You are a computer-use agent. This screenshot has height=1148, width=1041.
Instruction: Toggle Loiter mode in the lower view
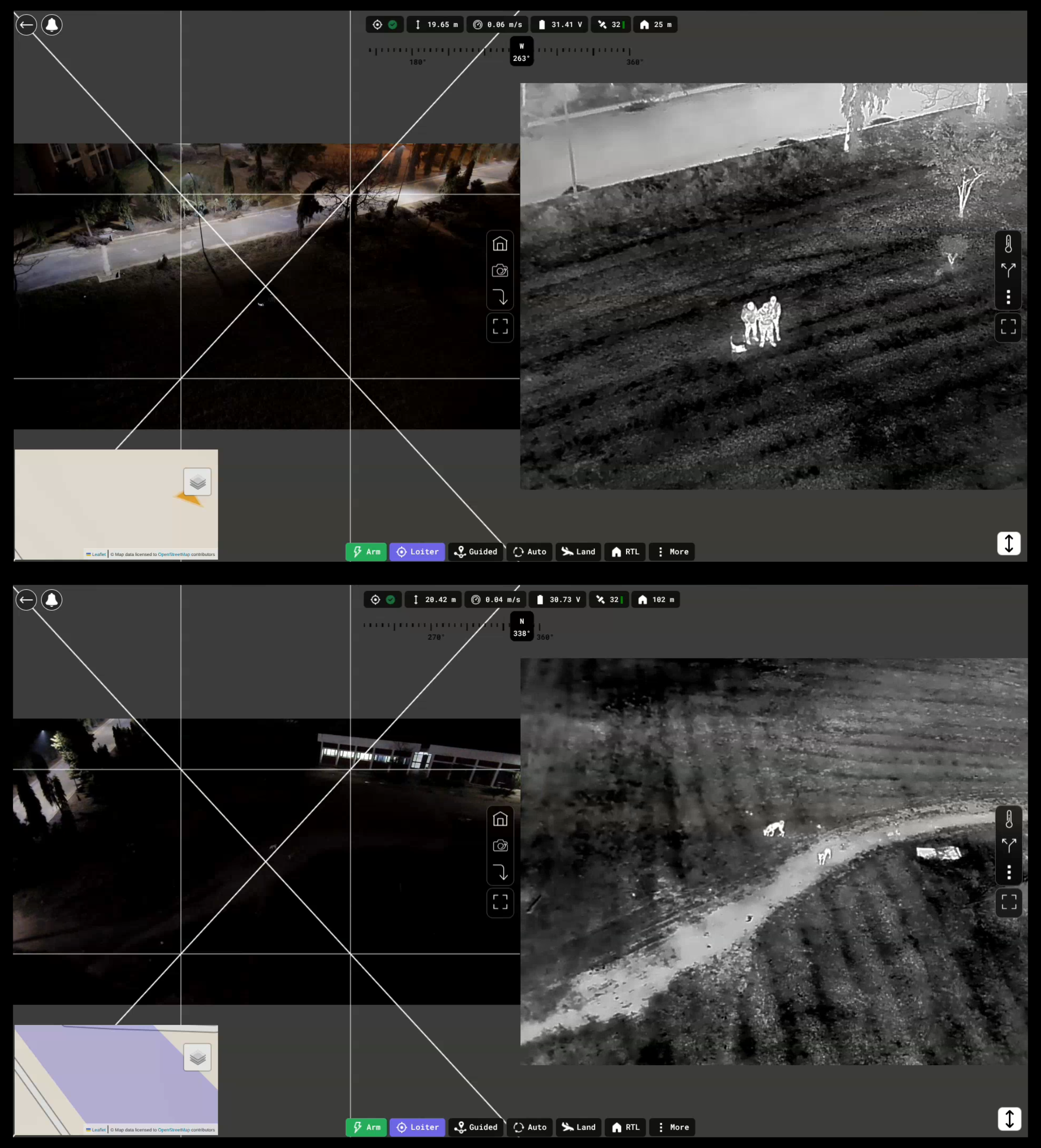(417, 1127)
